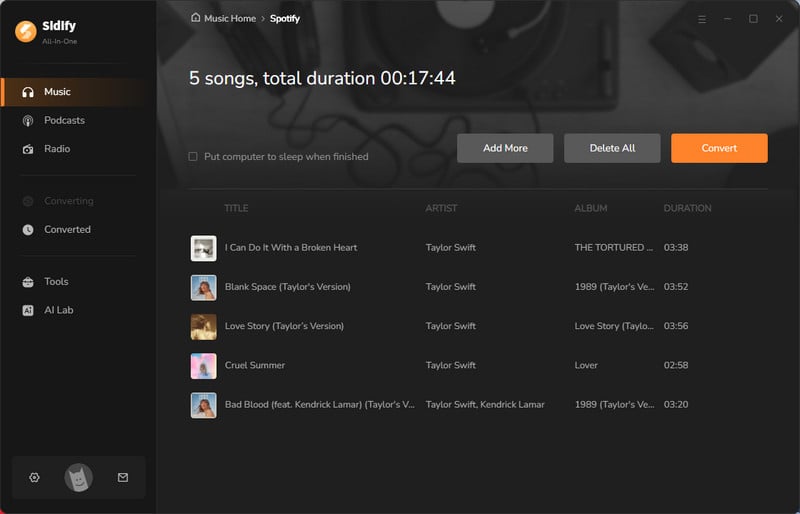
Task: Click the Podcasts microphone icon
Action: pos(28,120)
